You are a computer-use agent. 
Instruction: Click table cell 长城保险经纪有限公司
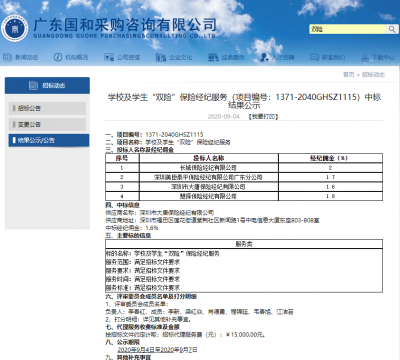[208, 168]
